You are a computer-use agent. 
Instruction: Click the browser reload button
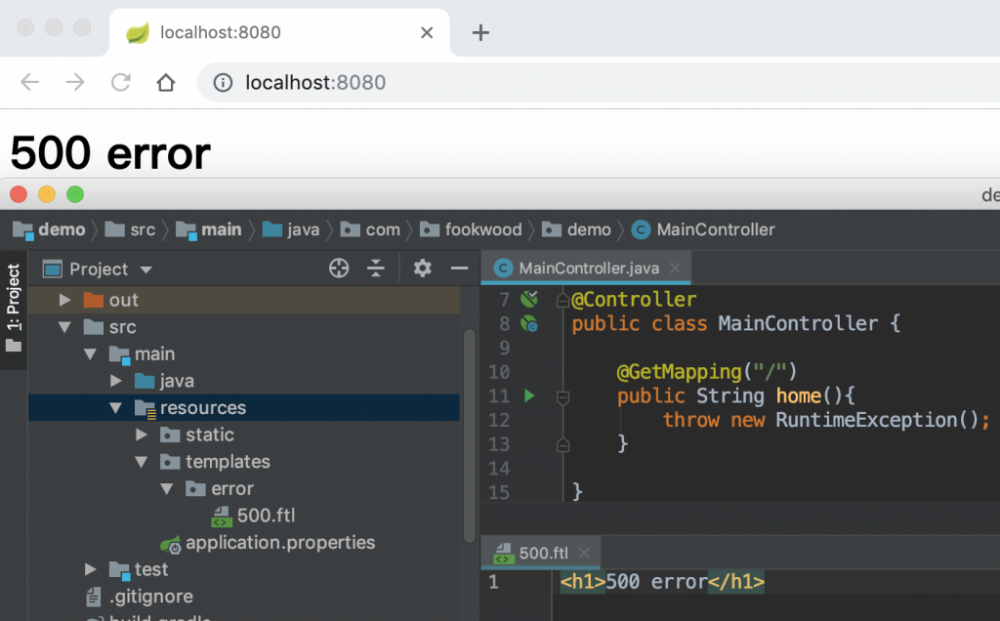(121, 82)
